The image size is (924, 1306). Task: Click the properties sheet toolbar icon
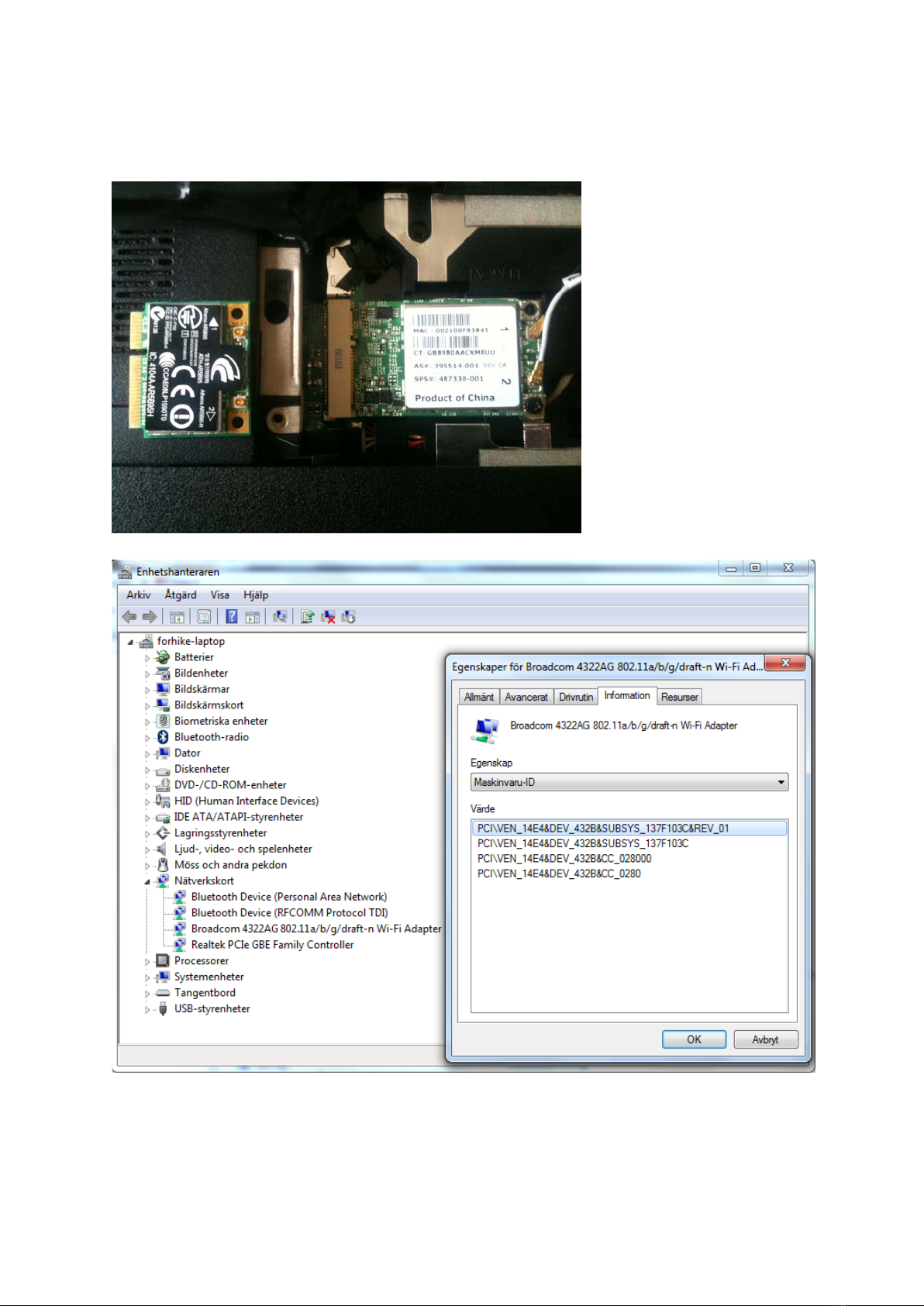[204, 617]
